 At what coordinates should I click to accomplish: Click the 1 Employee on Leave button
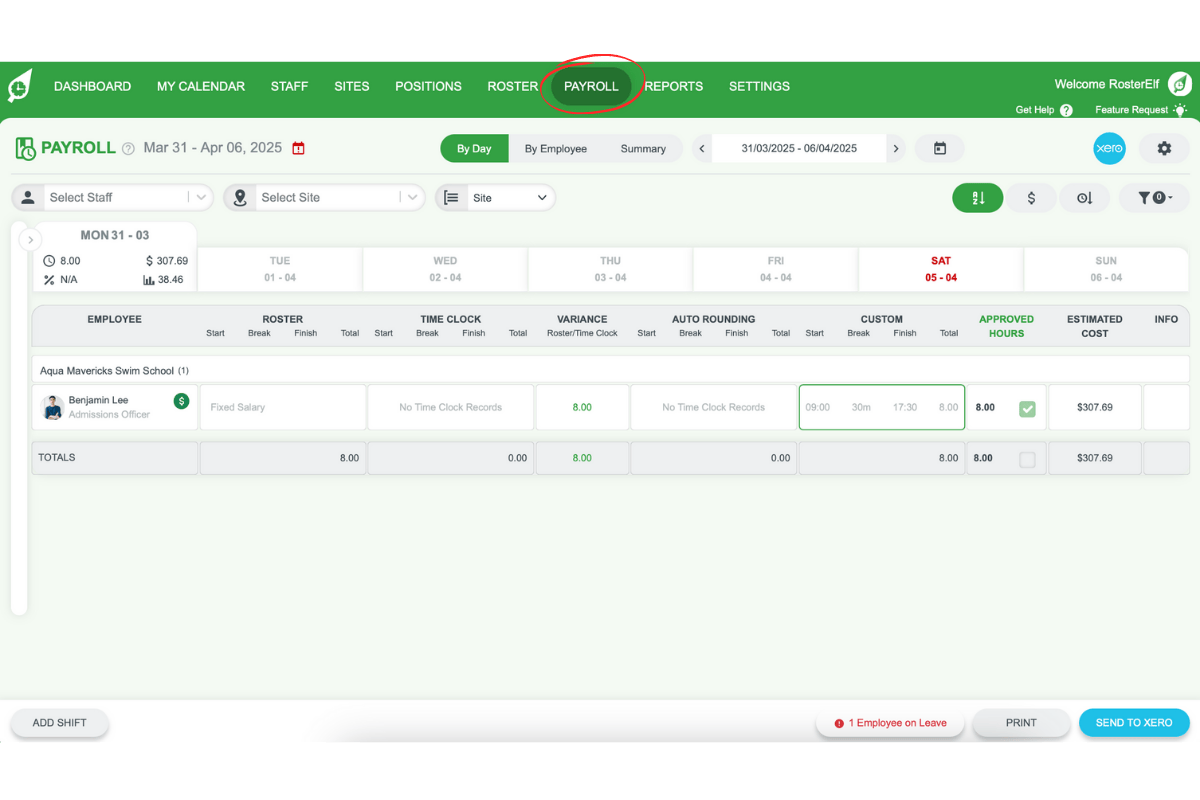pyautogui.click(x=889, y=722)
